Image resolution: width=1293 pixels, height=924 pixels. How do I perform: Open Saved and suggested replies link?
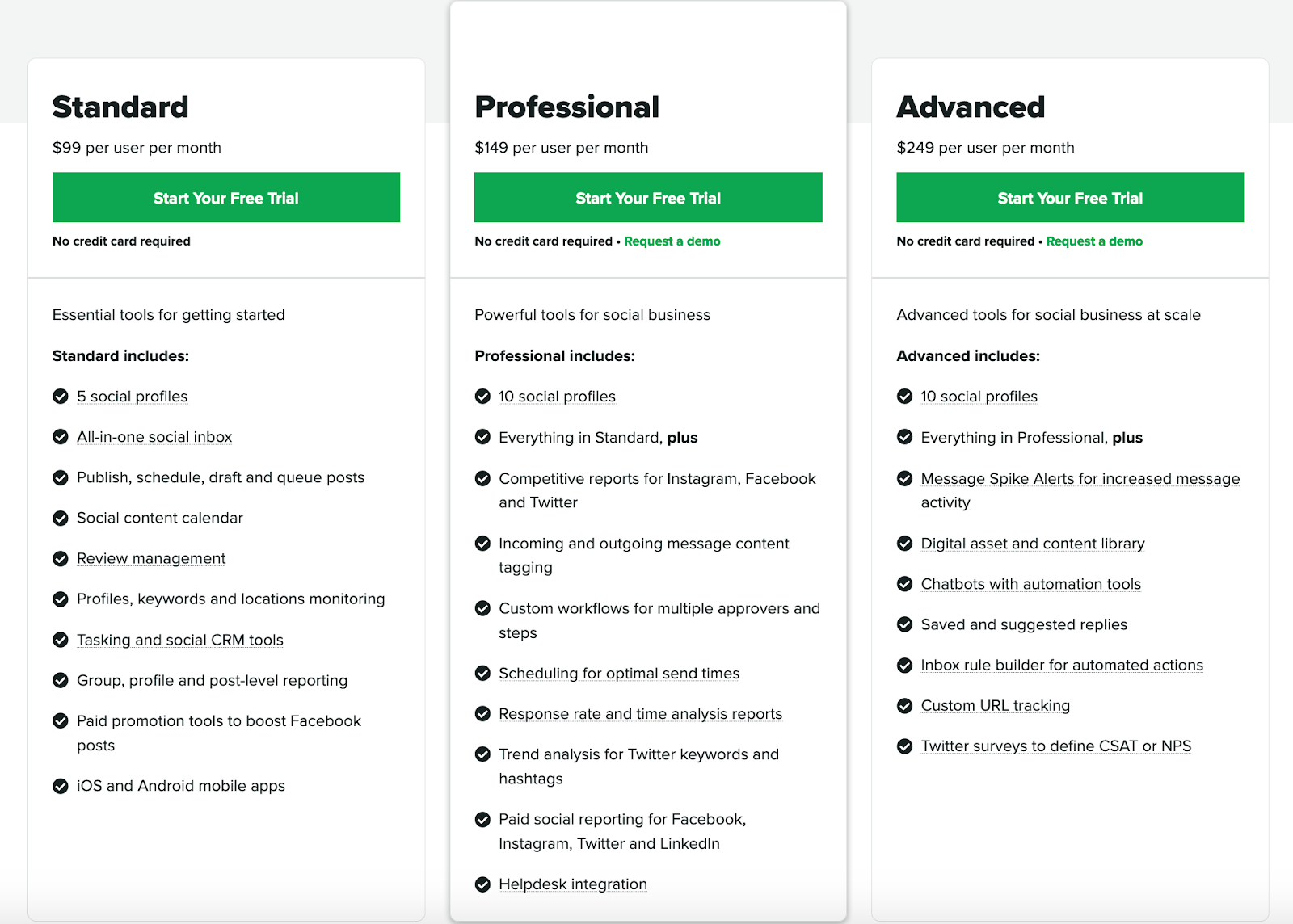(1024, 624)
